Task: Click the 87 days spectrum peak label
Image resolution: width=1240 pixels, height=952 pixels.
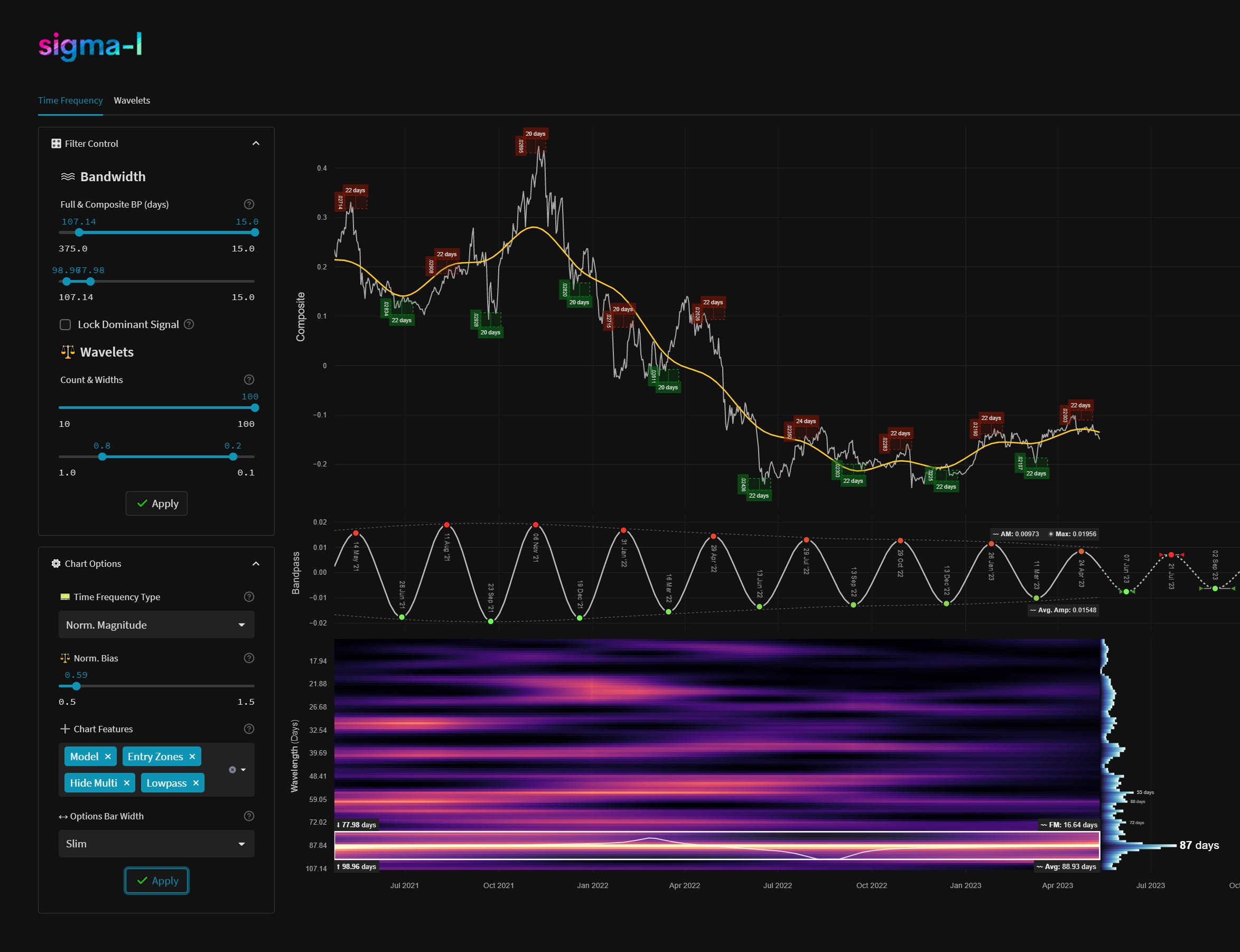Action: tap(1199, 845)
